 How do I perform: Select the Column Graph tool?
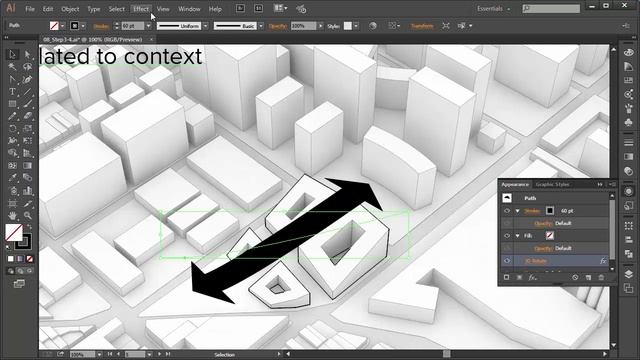point(27,191)
